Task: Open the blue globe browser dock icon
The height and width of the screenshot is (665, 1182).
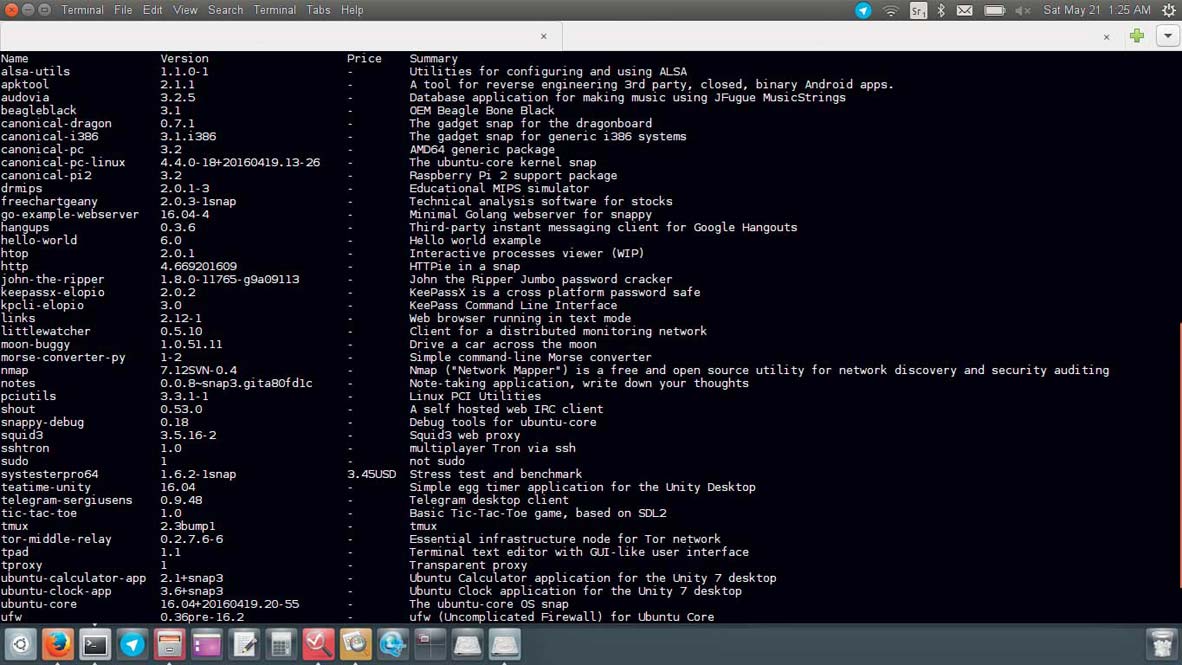Action: click(393, 645)
